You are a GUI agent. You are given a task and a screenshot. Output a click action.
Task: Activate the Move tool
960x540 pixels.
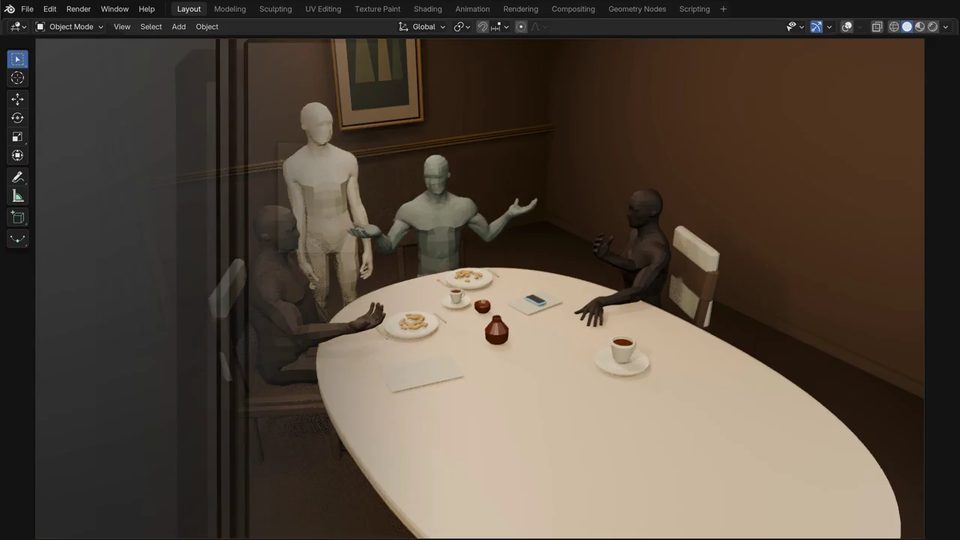point(17,99)
